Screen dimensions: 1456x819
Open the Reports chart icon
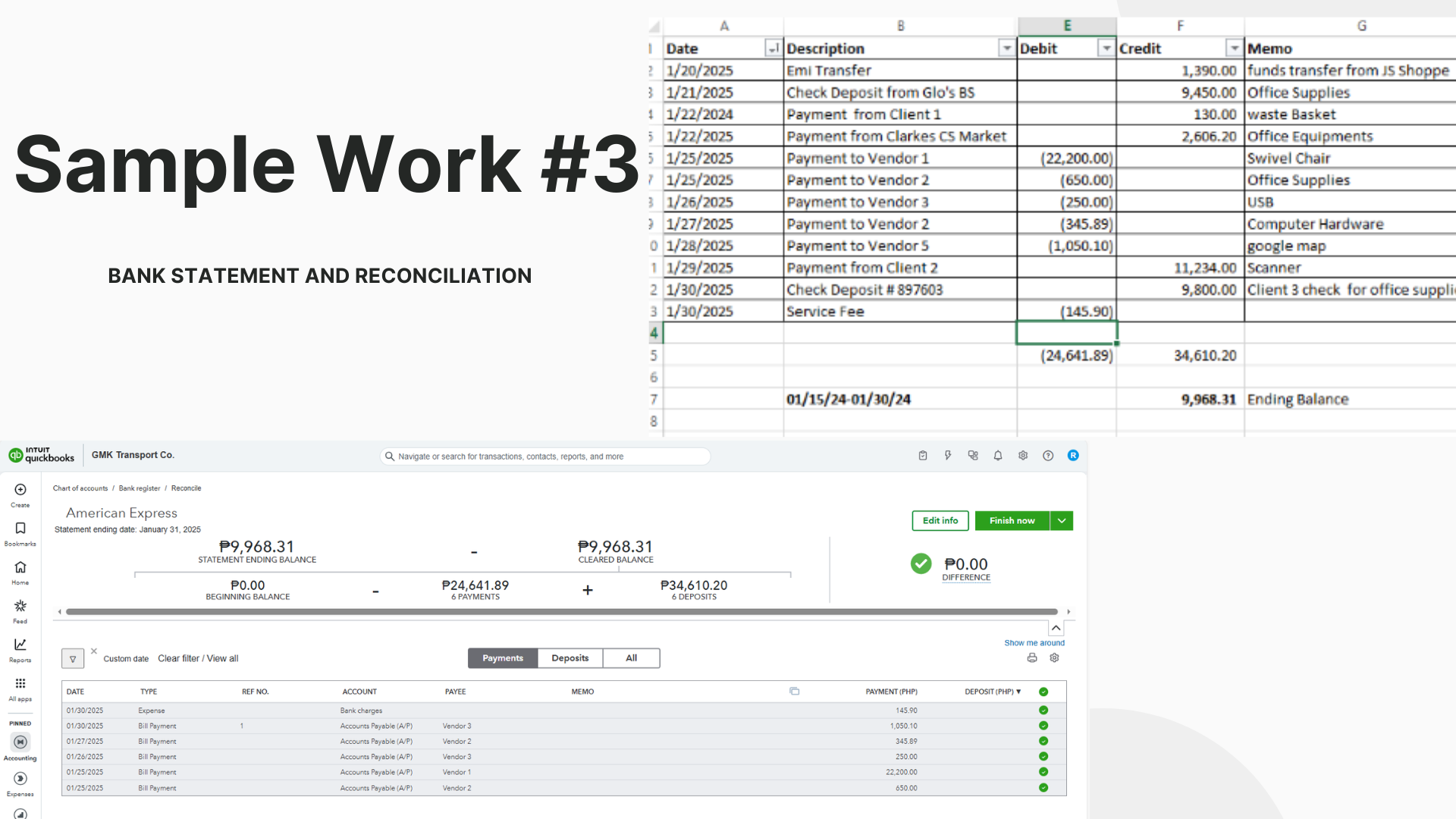click(x=20, y=645)
